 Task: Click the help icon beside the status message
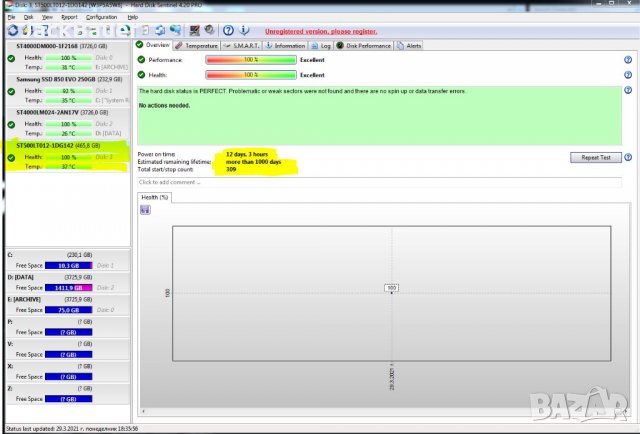point(627,93)
